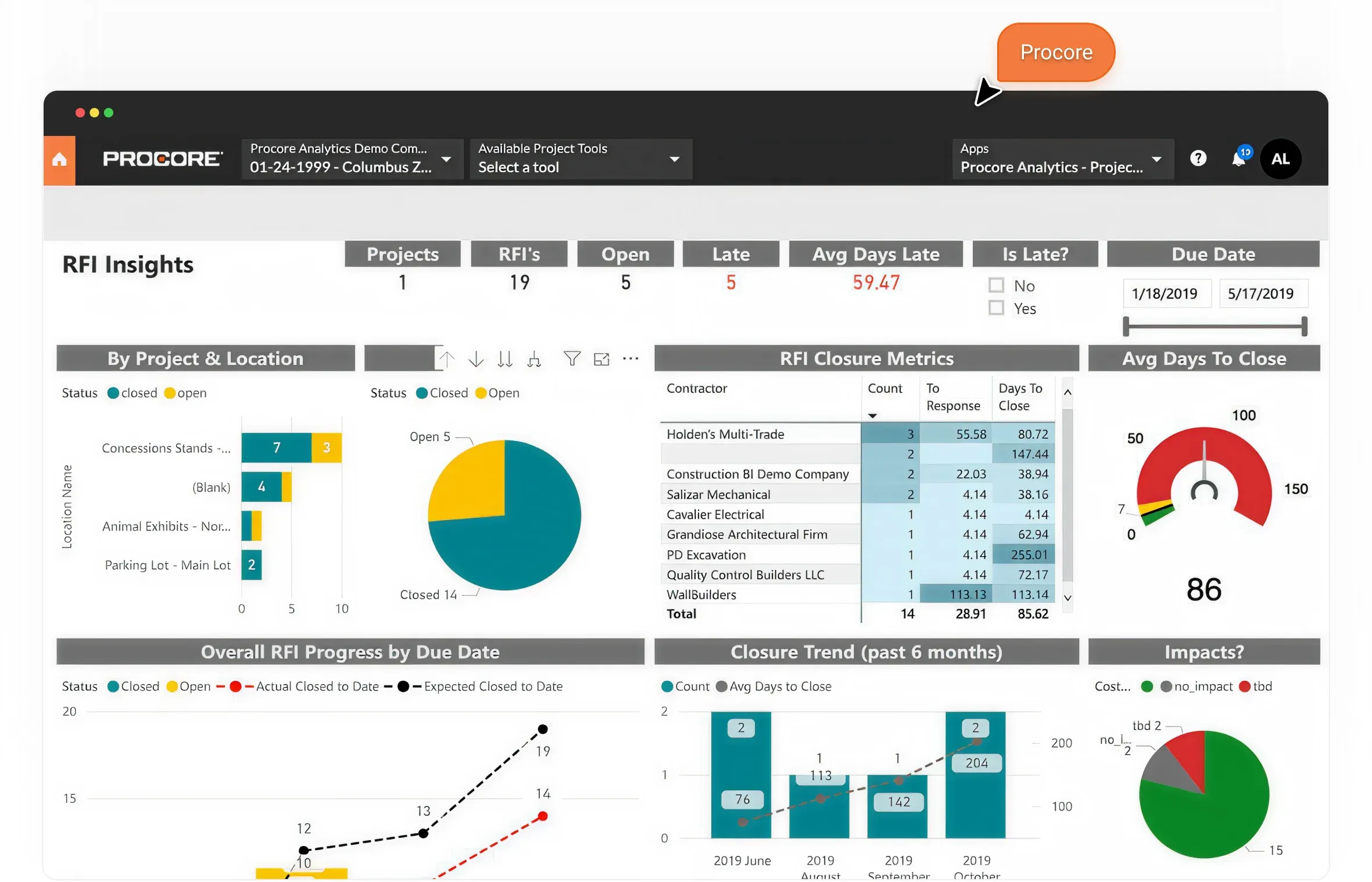This screenshot has height=882, width=1372.
Task: Open the Available Project Tools dropdown
Action: tap(581, 159)
